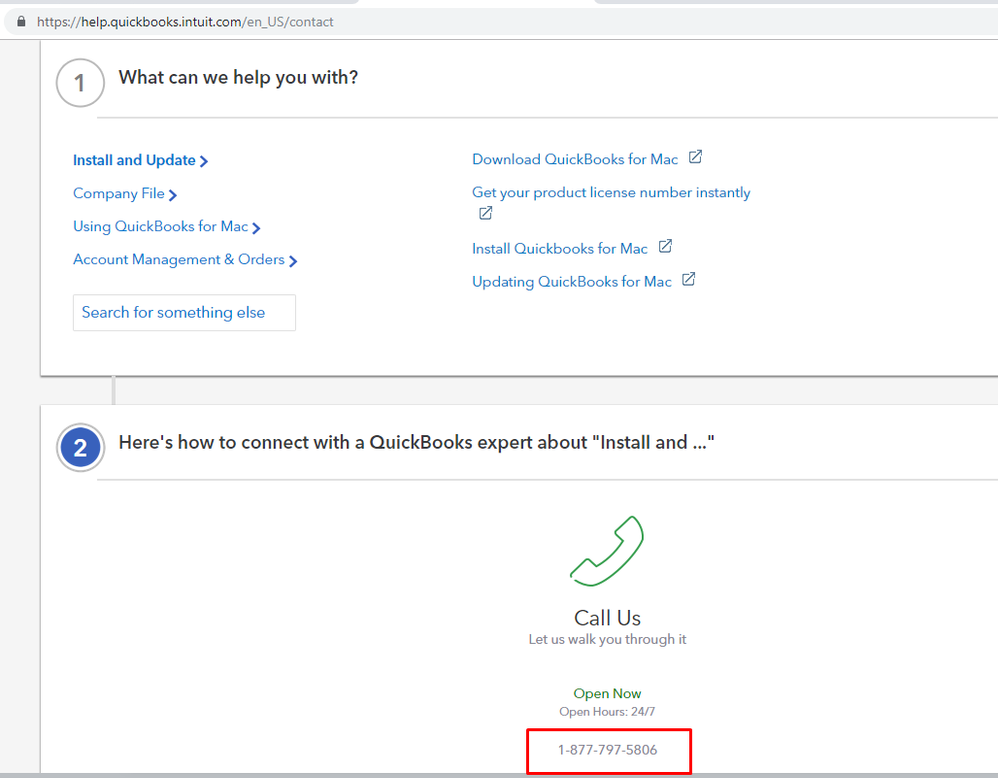The width and height of the screenshot is (998, 778).
Task: Click the Call Us heading
Action: click(x=607, y=618)
